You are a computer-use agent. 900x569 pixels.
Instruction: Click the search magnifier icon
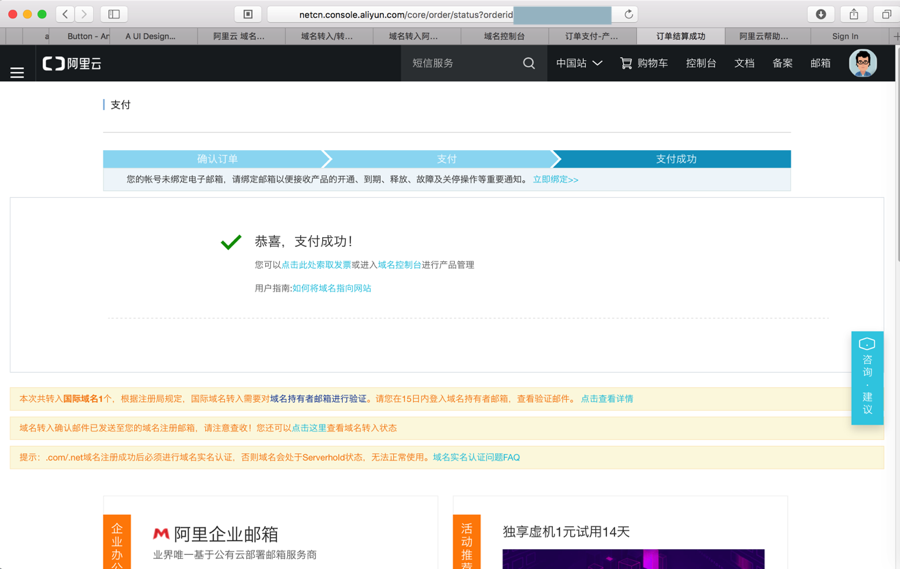pos(529,63)
